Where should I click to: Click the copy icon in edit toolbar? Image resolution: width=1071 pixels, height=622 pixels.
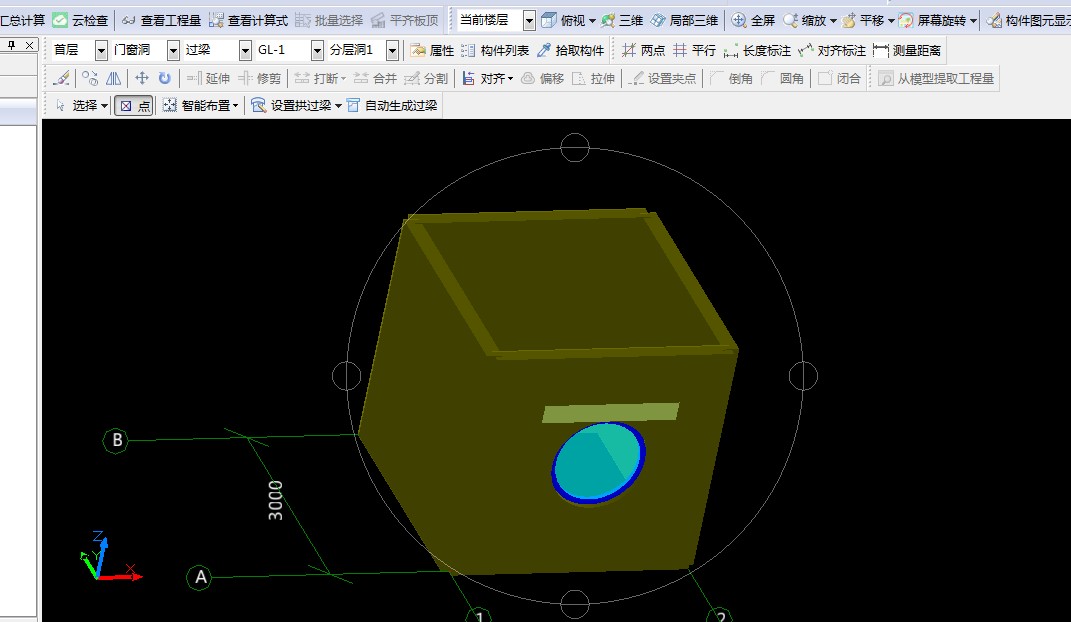click(x=89, y=79)
